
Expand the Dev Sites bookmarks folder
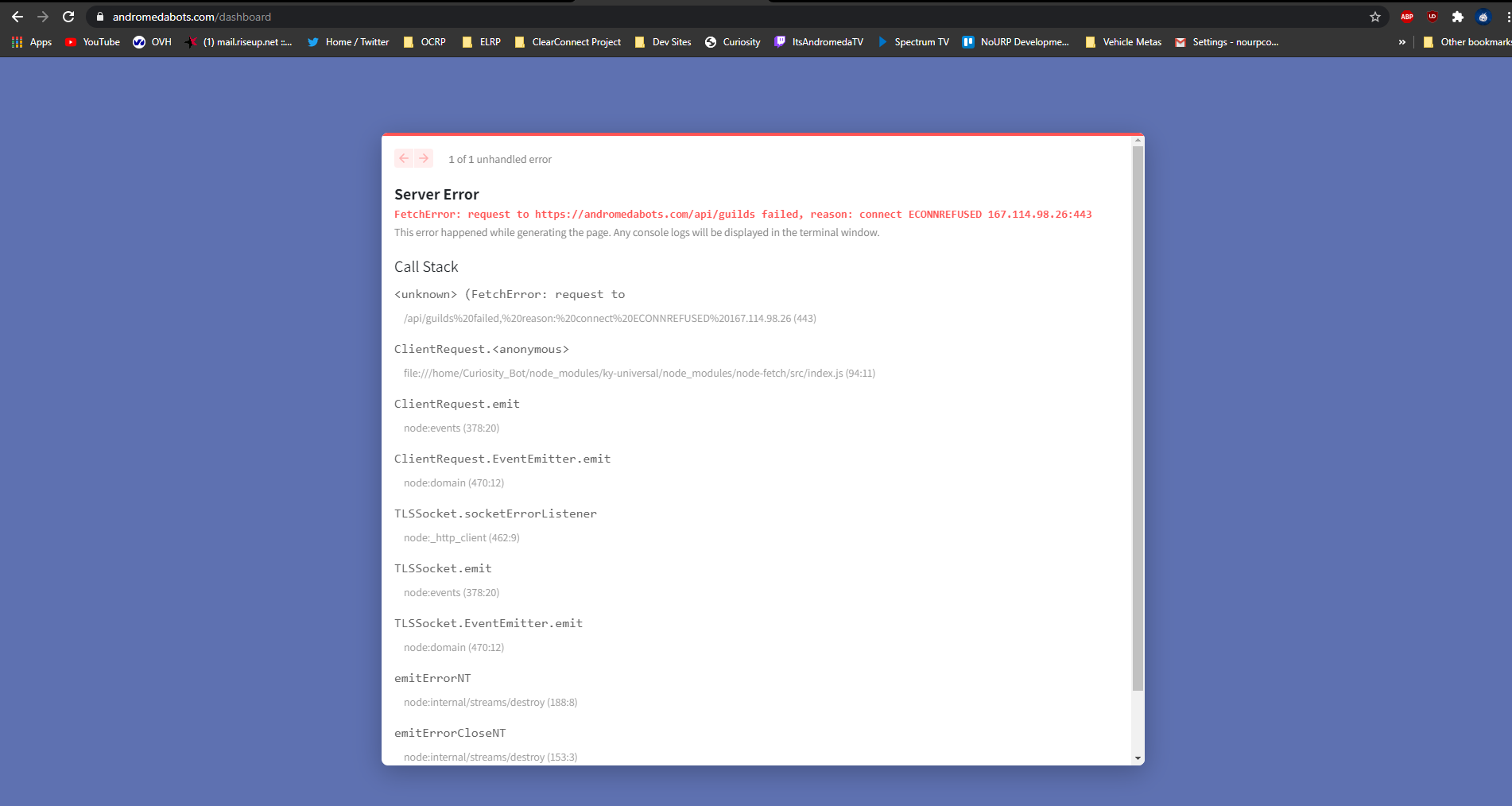pyautogui.click(x=663, y=42)
